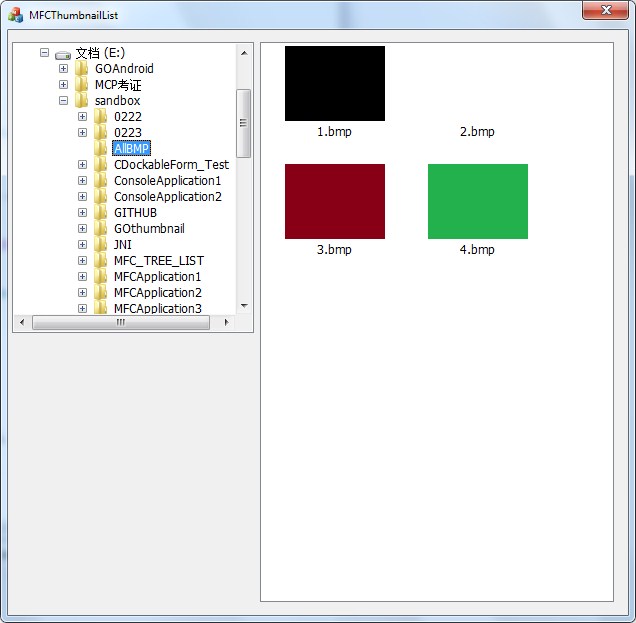Select the CDockableForm_Test tree label
The image size is (636, 623).
[x=172, y=164]
